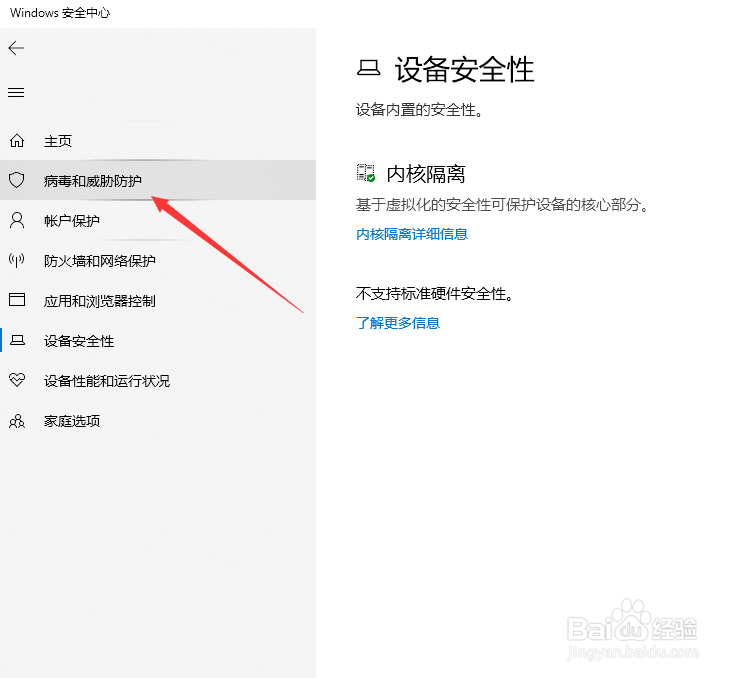The height and width of the screenshot is (678, 740).
Task: Click Windows 安全中心 window title
Action: tap(60, 13)
